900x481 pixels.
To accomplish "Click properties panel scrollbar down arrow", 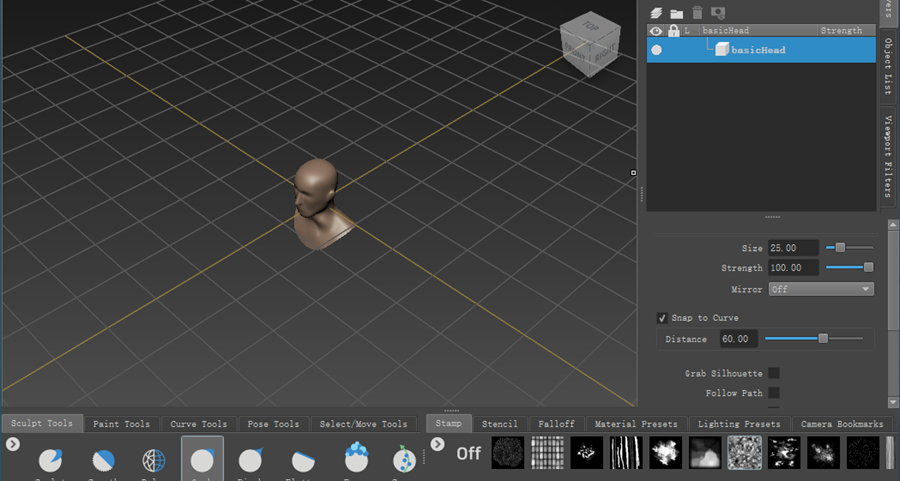I will (893, 402).
